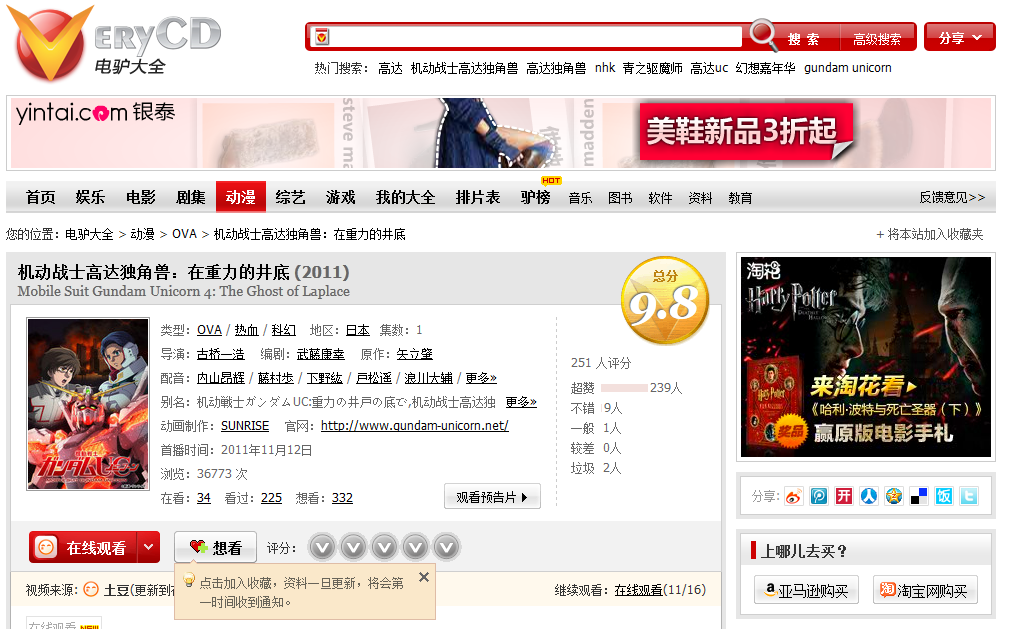The image size is (1009, 629).
Task: Click the SUNRISE studio link
Action: [245, 426]
